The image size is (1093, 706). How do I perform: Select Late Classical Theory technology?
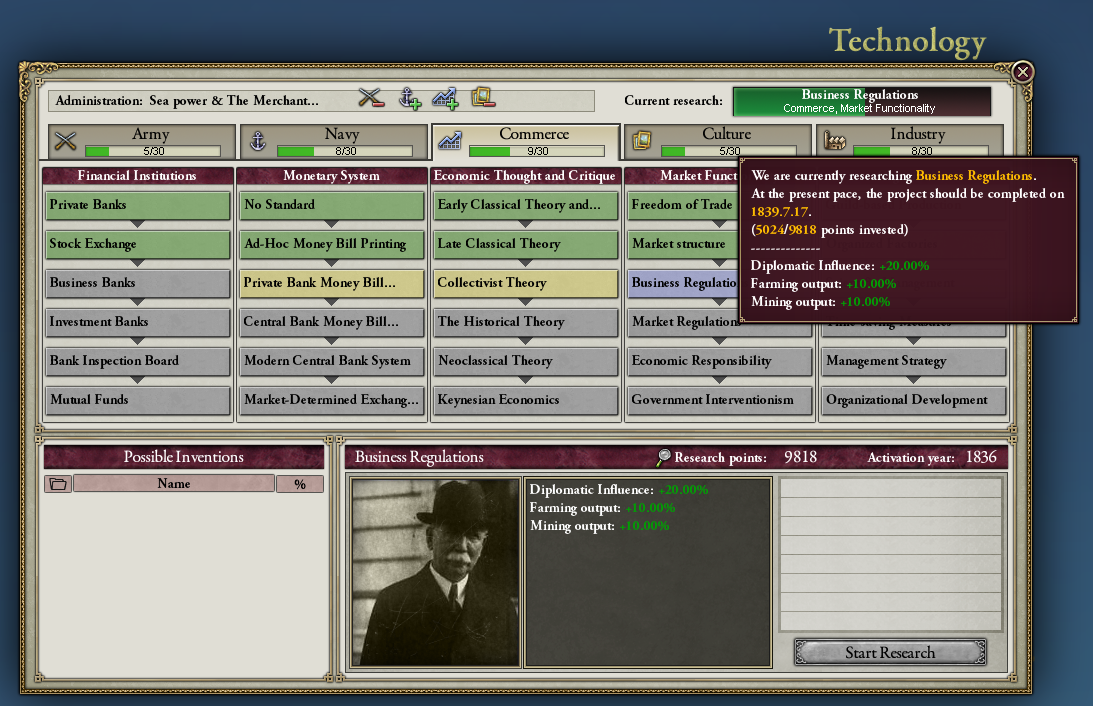coord(526,244)
